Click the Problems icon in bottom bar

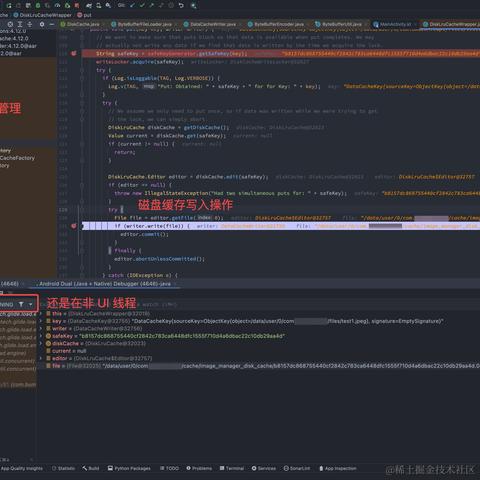tap(188, 468)
